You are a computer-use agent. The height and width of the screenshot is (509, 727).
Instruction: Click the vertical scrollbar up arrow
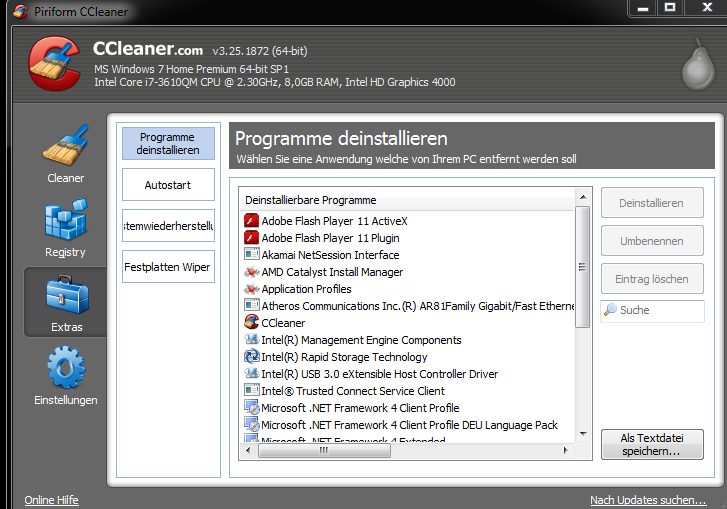pyautogui.click(x=583, y=197)
